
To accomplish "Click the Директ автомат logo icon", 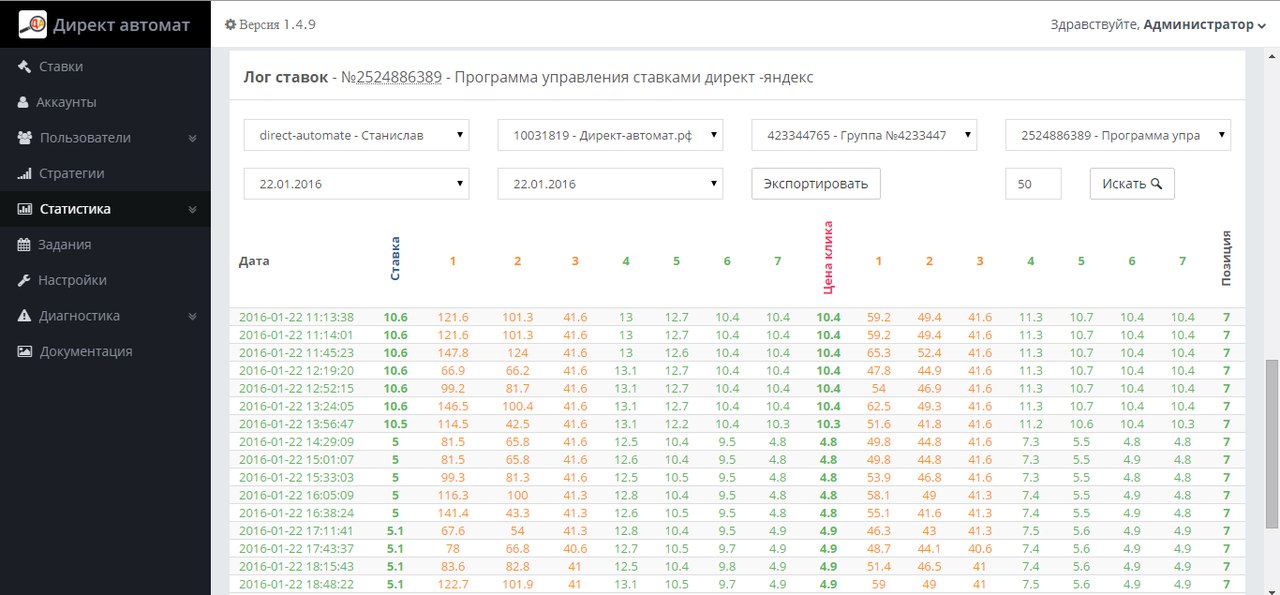I will 33,24.
